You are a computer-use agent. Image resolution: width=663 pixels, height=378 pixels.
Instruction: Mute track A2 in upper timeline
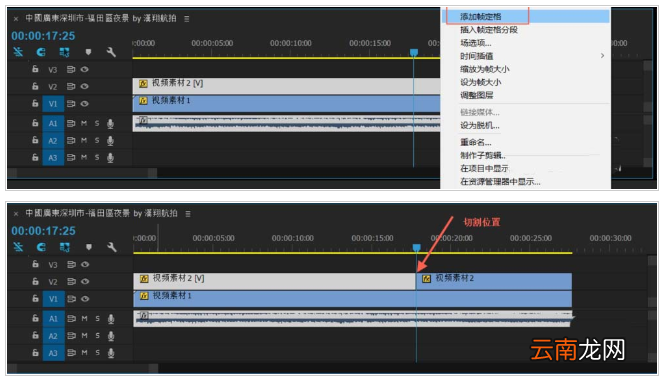84,140
